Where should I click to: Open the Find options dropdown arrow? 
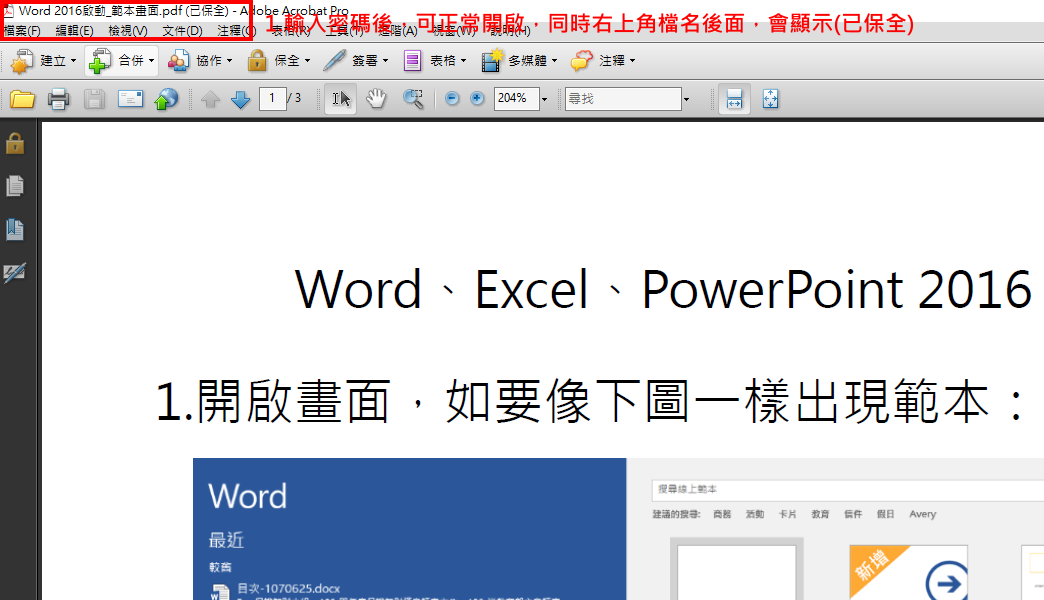(686, 99)
